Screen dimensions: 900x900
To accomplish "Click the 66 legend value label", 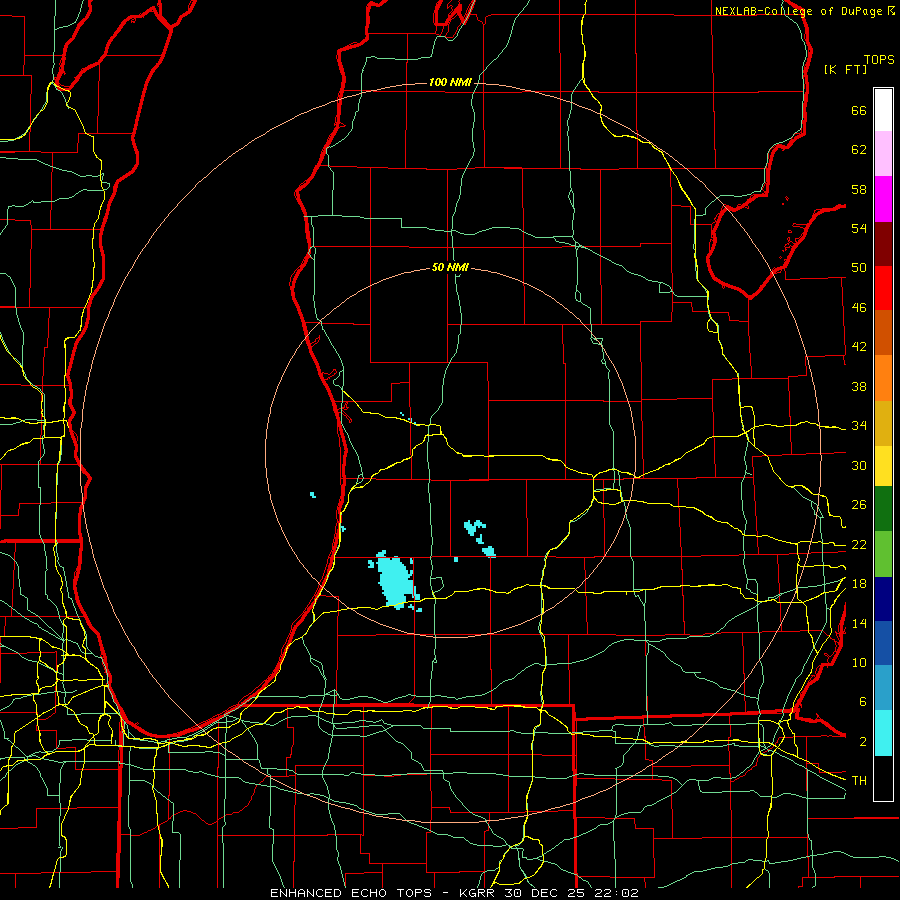I will tap(858, 110).
